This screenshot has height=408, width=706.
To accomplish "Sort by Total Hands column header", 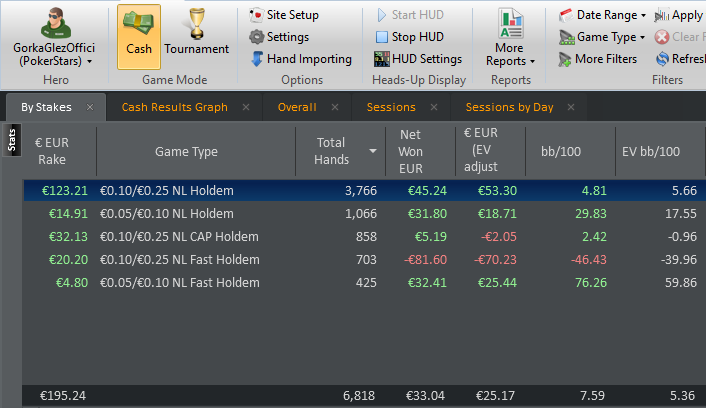I will tap(331, 151).
